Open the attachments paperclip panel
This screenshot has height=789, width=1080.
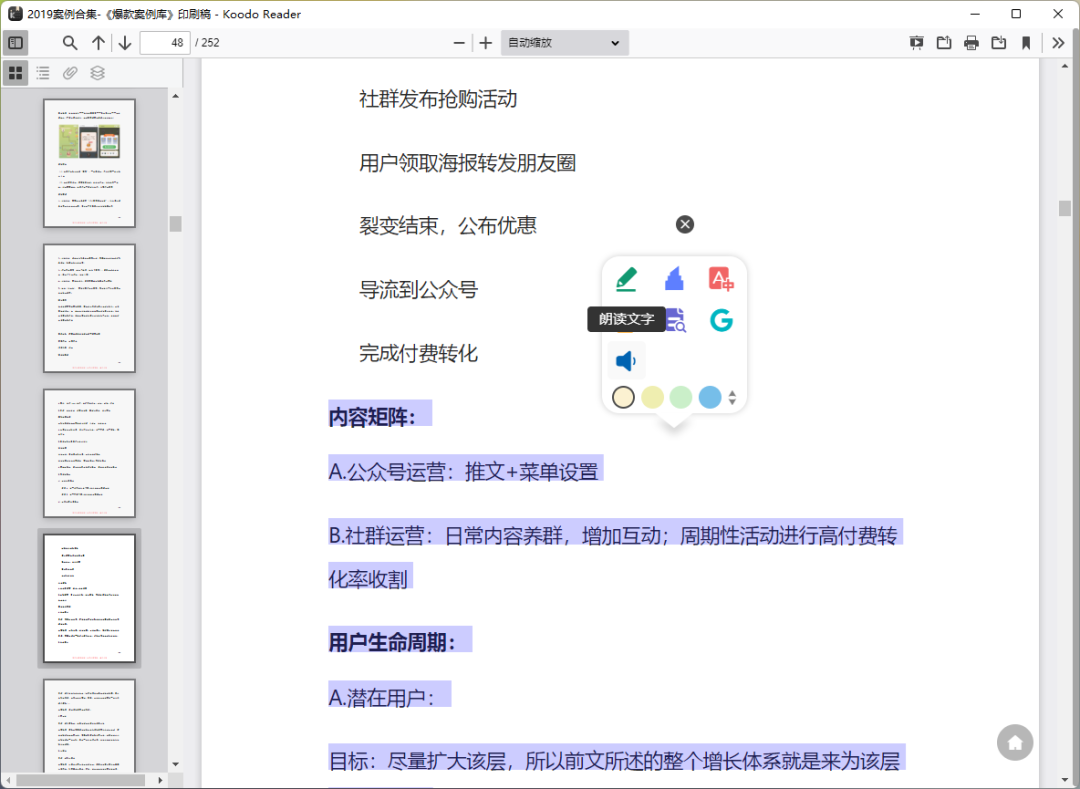click(69, 72)
